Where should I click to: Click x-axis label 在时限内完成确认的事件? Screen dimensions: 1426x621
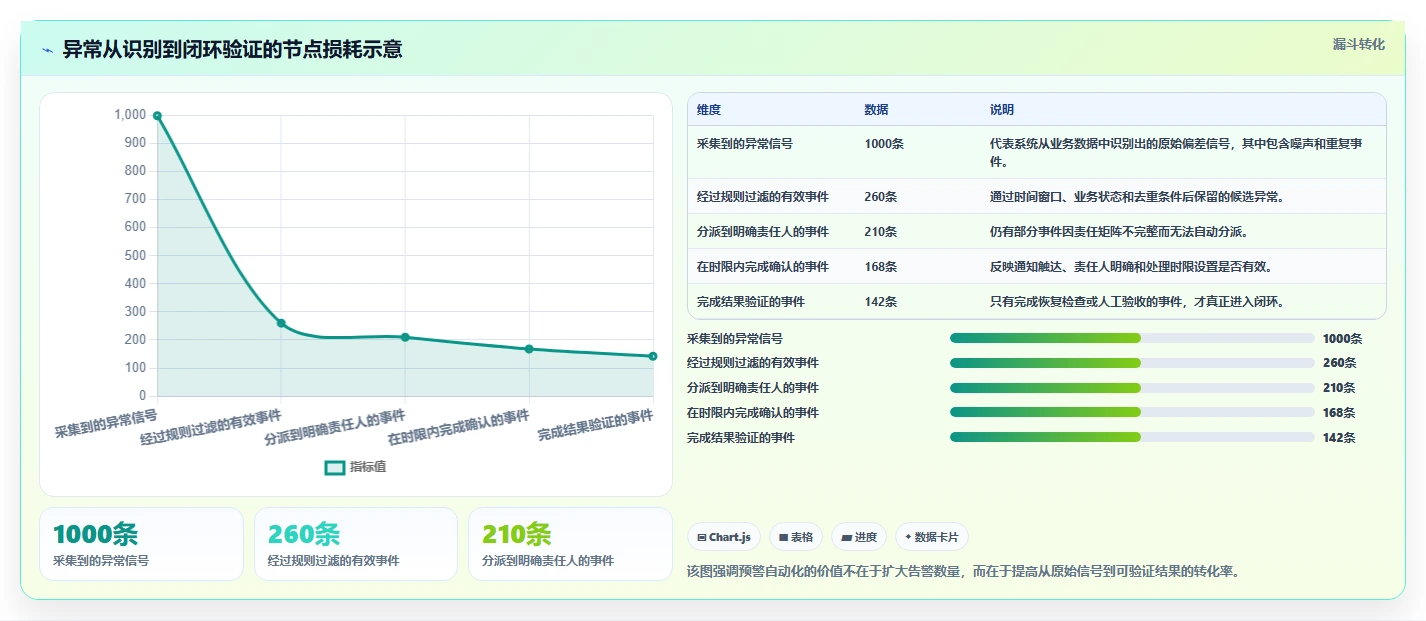coord(459,427)
